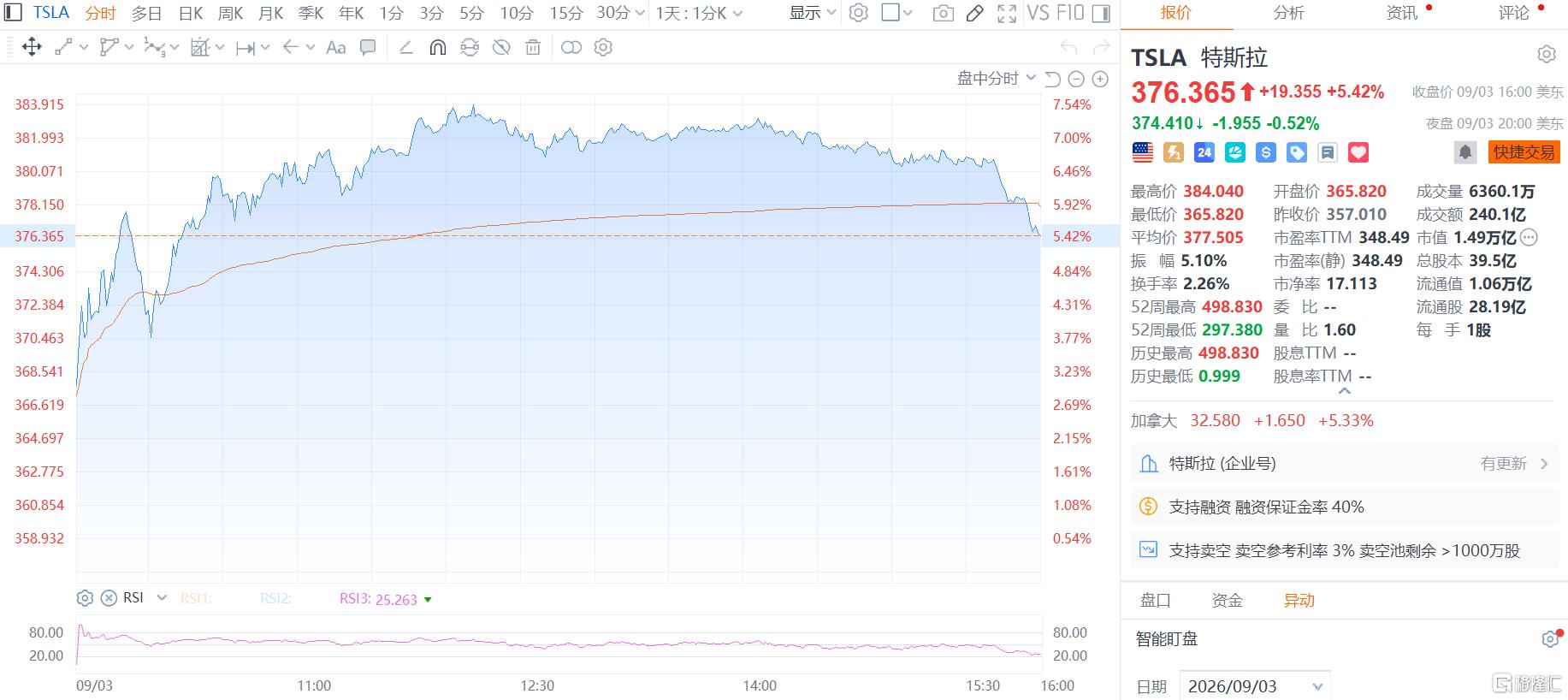The width and height of the screenshot is (1568, 700).
Task: Click the trash delete drawings icon
Action: pos(533,48)
